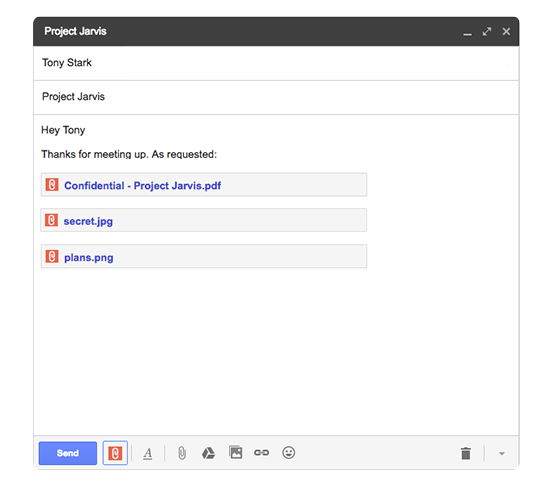The height and width of the screenshot is (481, 550).
Task: Expand more options dropdown arrow
Action: [x=502, y=454]
